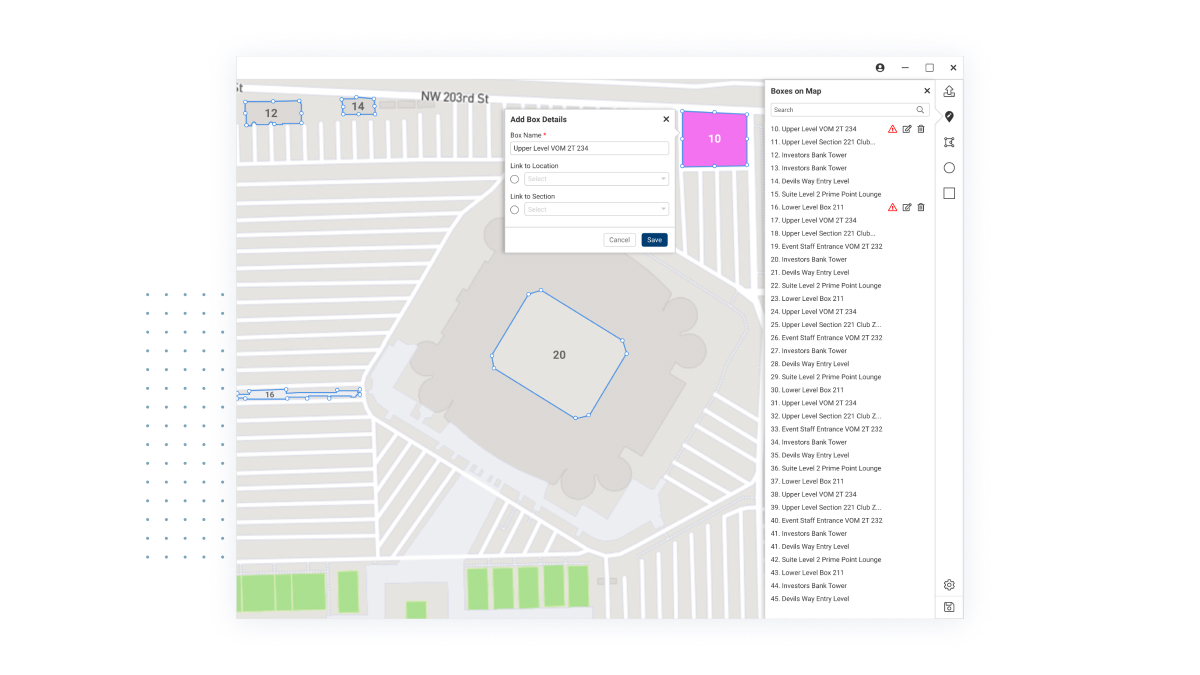Select '12. Investors Bank Tower' in the list
Viewport: 1200px width, 675px height.
811,154
